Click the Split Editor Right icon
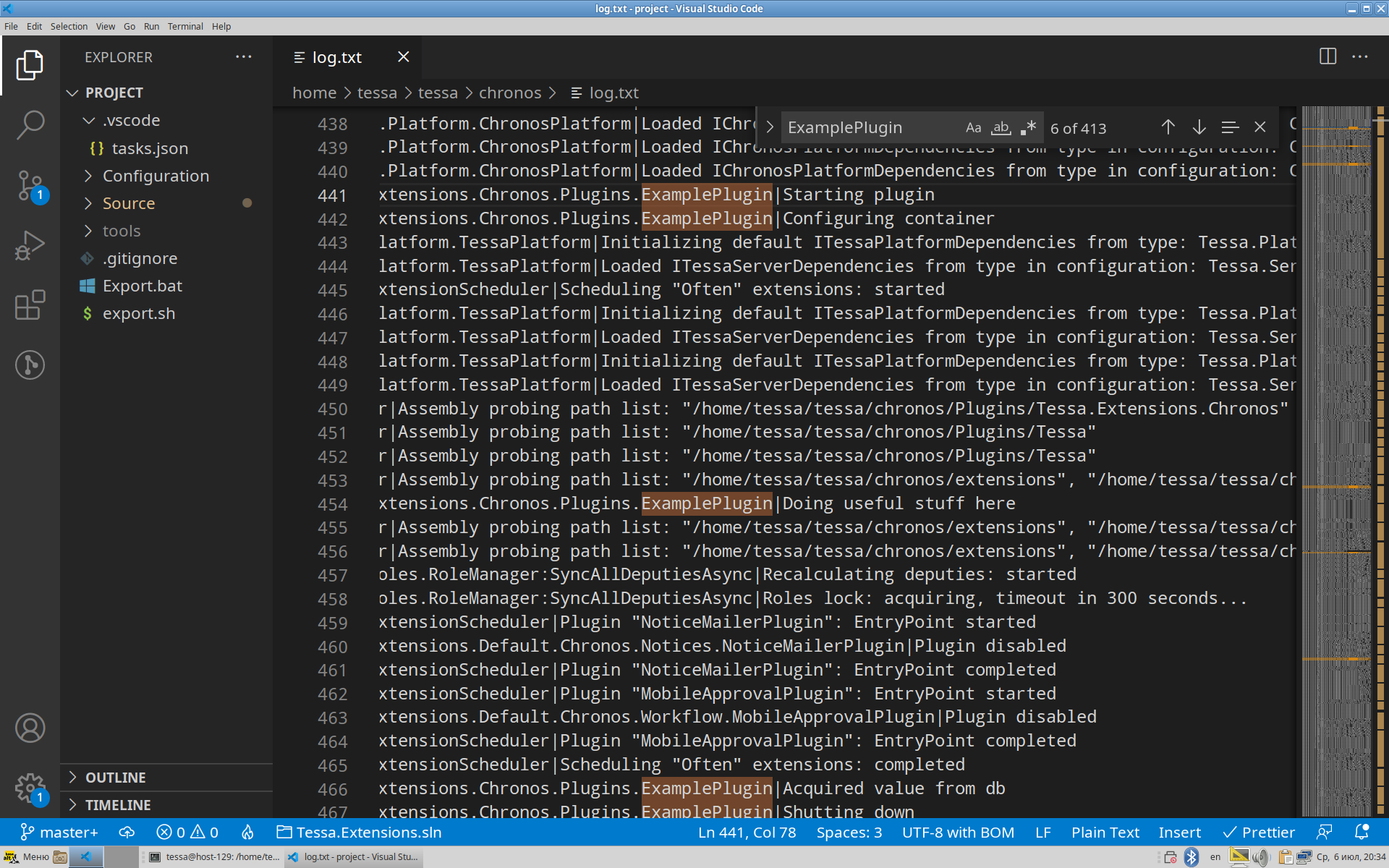 [x=1328, y=56]
